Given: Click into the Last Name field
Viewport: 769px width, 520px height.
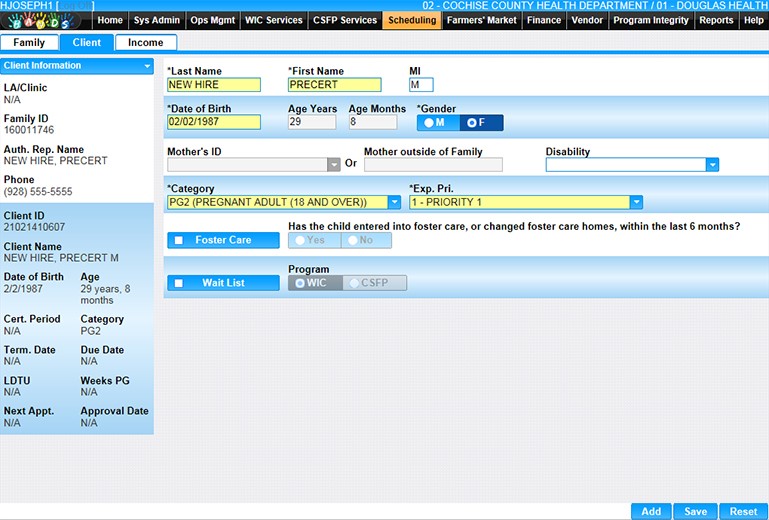Looking at the screenshot, I should (213, 85).
